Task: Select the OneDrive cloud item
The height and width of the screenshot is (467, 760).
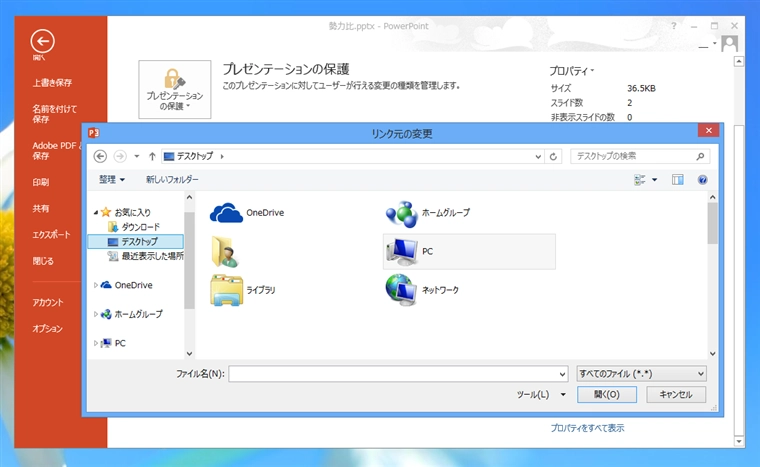Action: pyautogui.click(x=247, y=213)
